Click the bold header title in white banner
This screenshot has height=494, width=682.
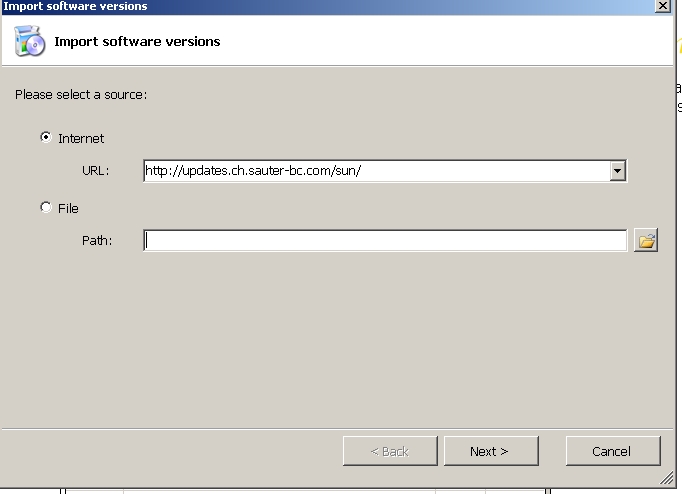(x=137, y=42)
